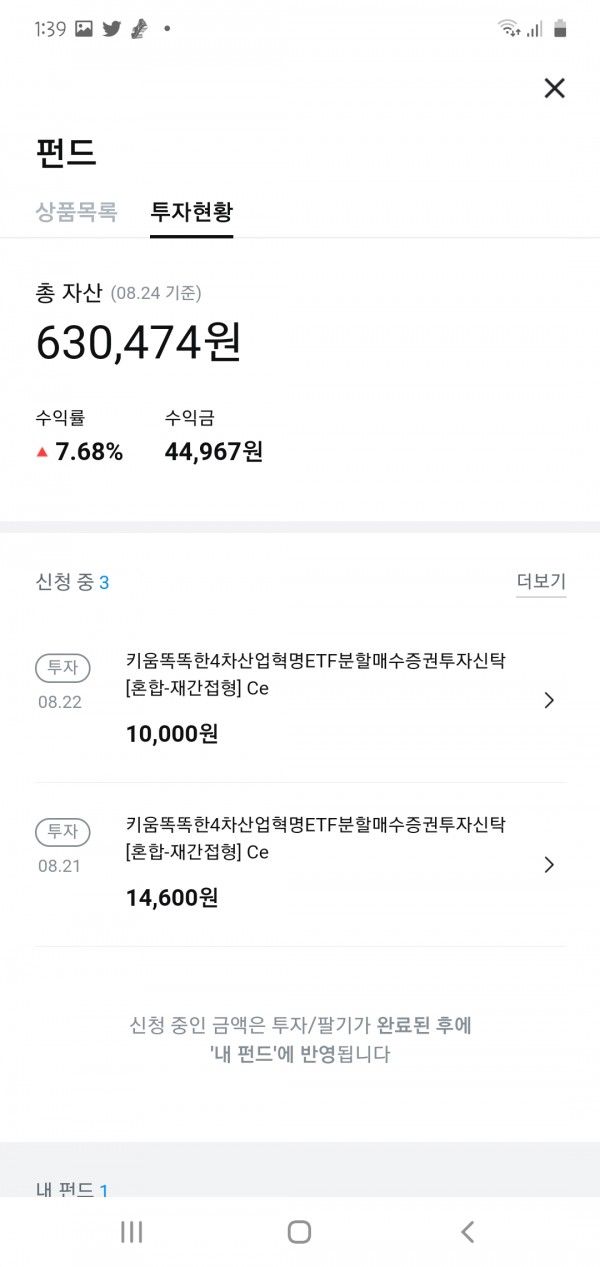This screenshot has height=1267, width=600.
Task: Tap the red return rate arrow indicator
Action: (42, 452)
